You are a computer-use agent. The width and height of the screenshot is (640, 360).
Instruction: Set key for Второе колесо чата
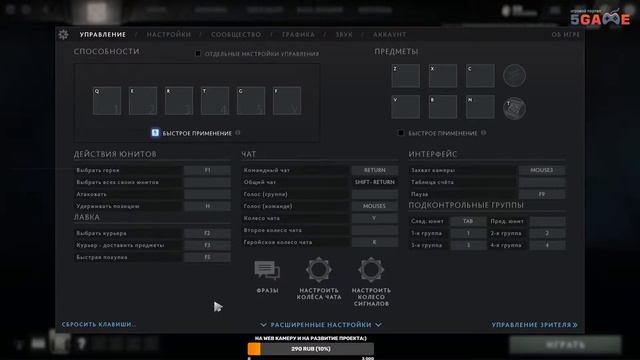(375, 230)
